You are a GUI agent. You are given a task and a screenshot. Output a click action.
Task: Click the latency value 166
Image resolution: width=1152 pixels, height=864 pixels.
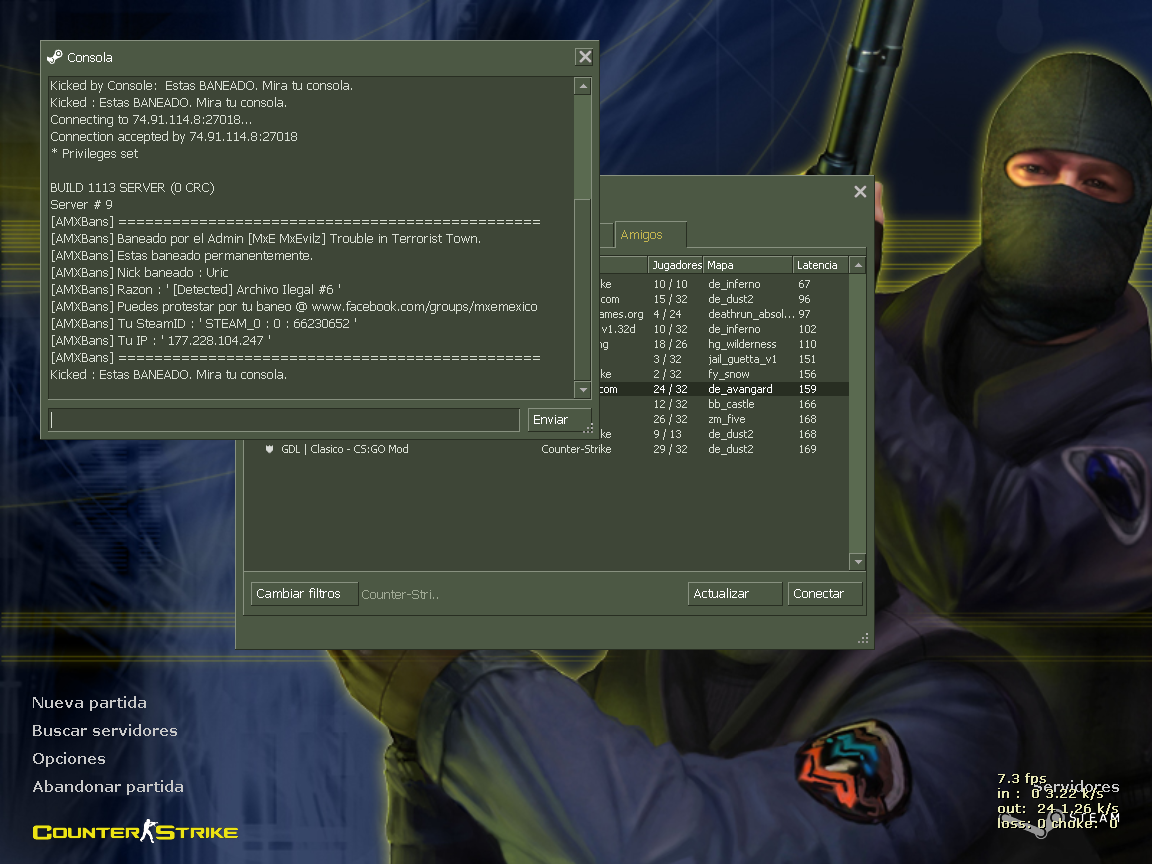[807, 404]
